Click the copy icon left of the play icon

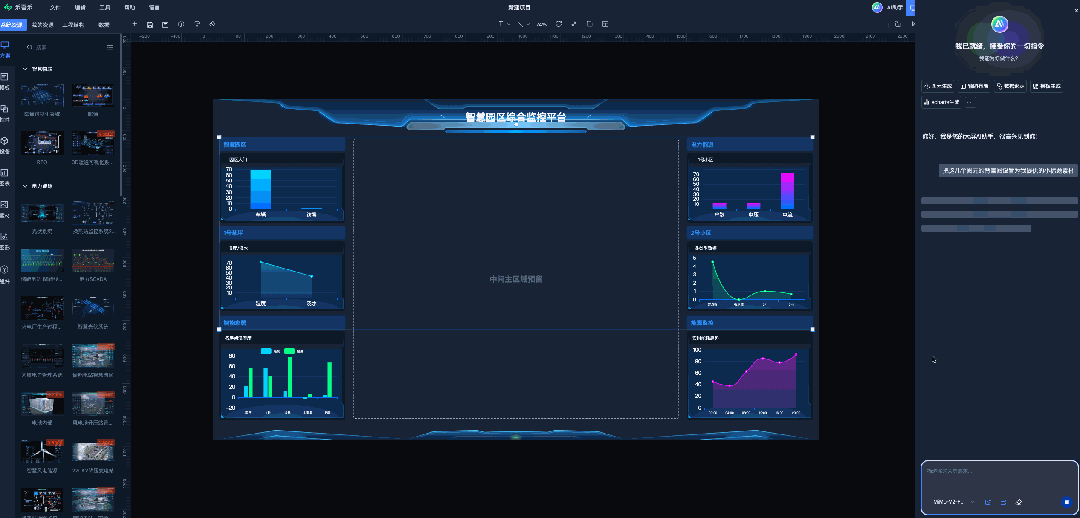(x=897, y=24)
